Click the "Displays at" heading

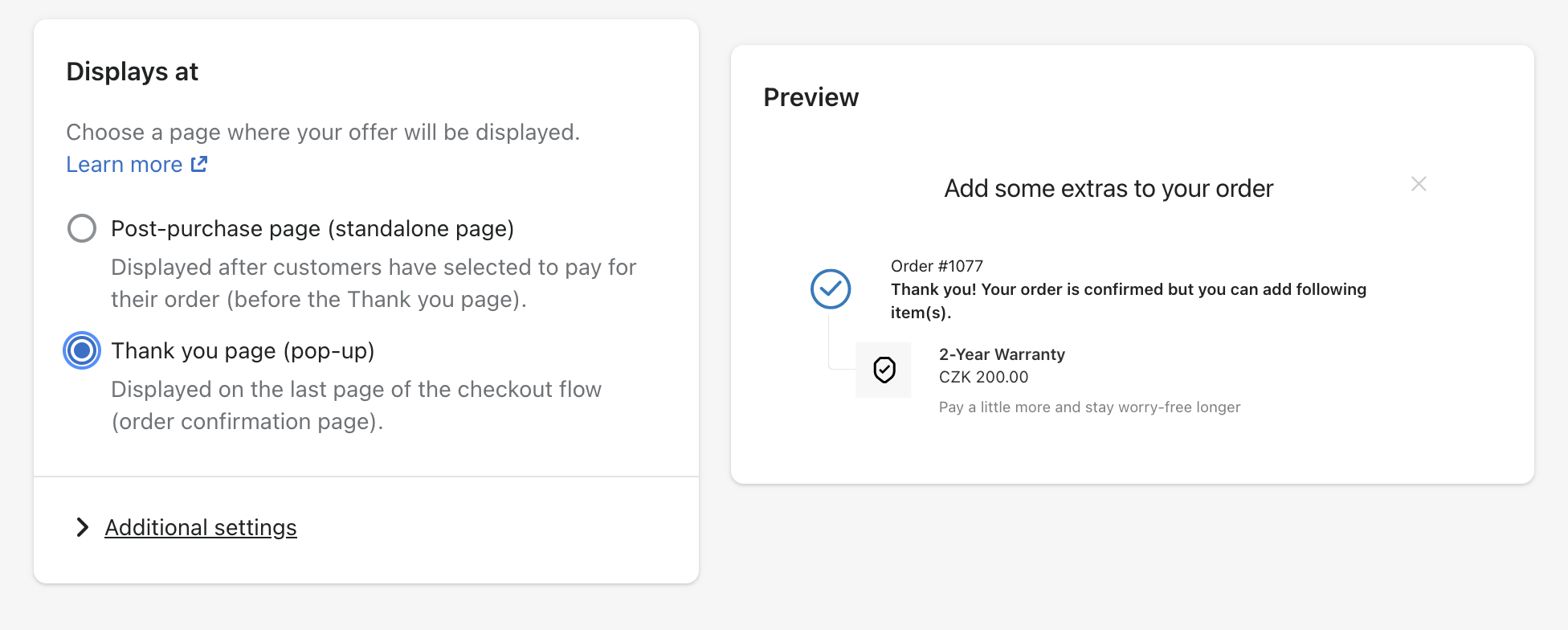132,72
